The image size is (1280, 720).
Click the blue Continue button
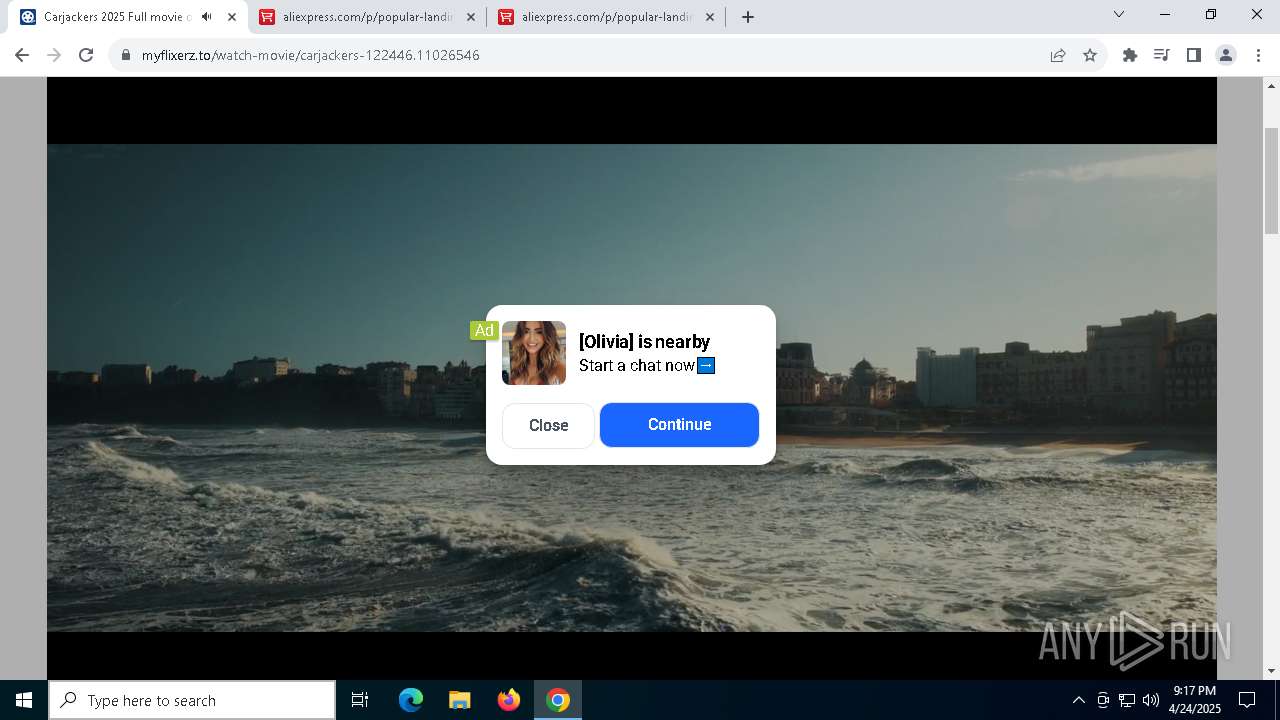click(679, 425)
